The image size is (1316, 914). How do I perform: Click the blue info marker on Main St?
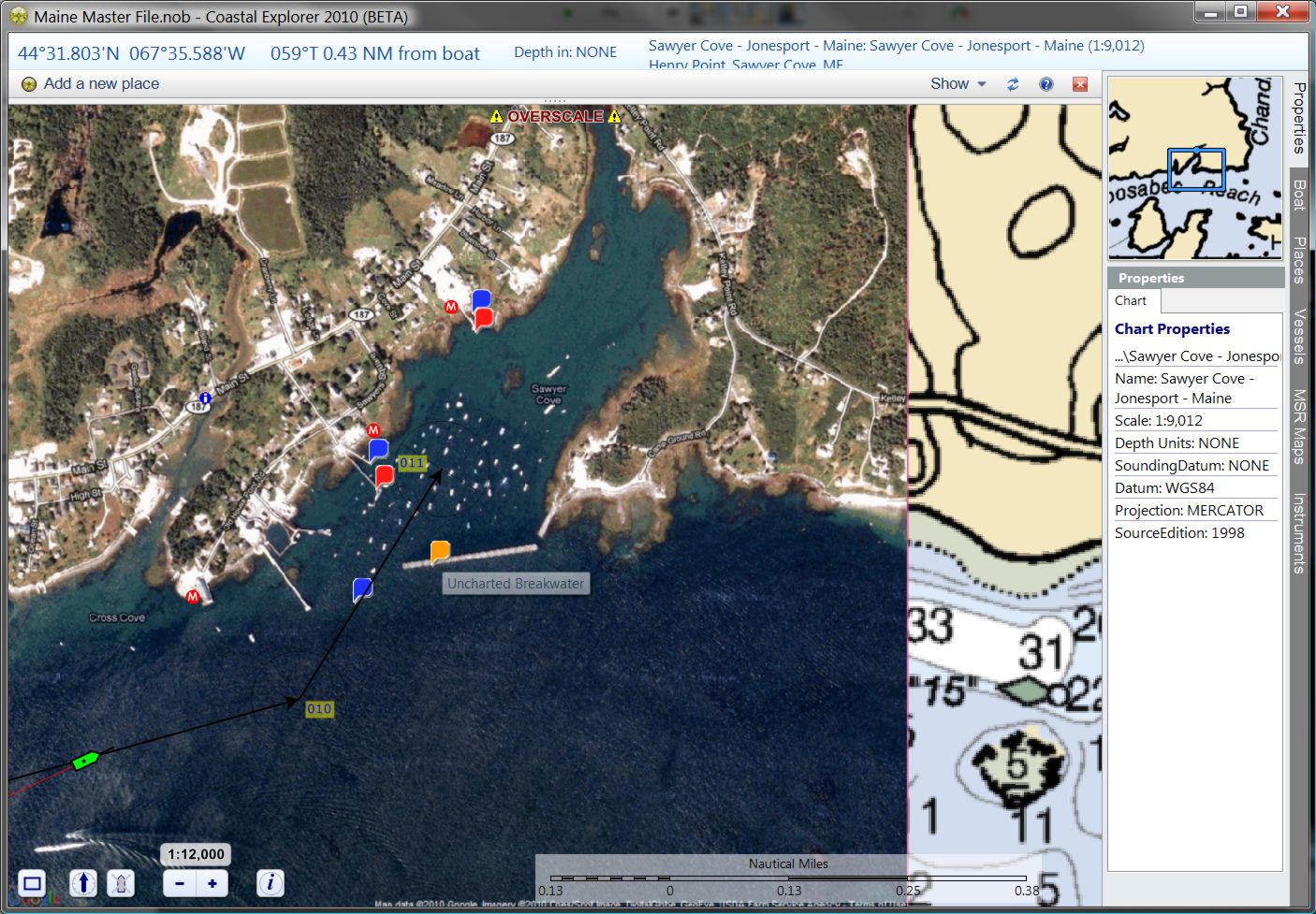[x=205, y=398]
